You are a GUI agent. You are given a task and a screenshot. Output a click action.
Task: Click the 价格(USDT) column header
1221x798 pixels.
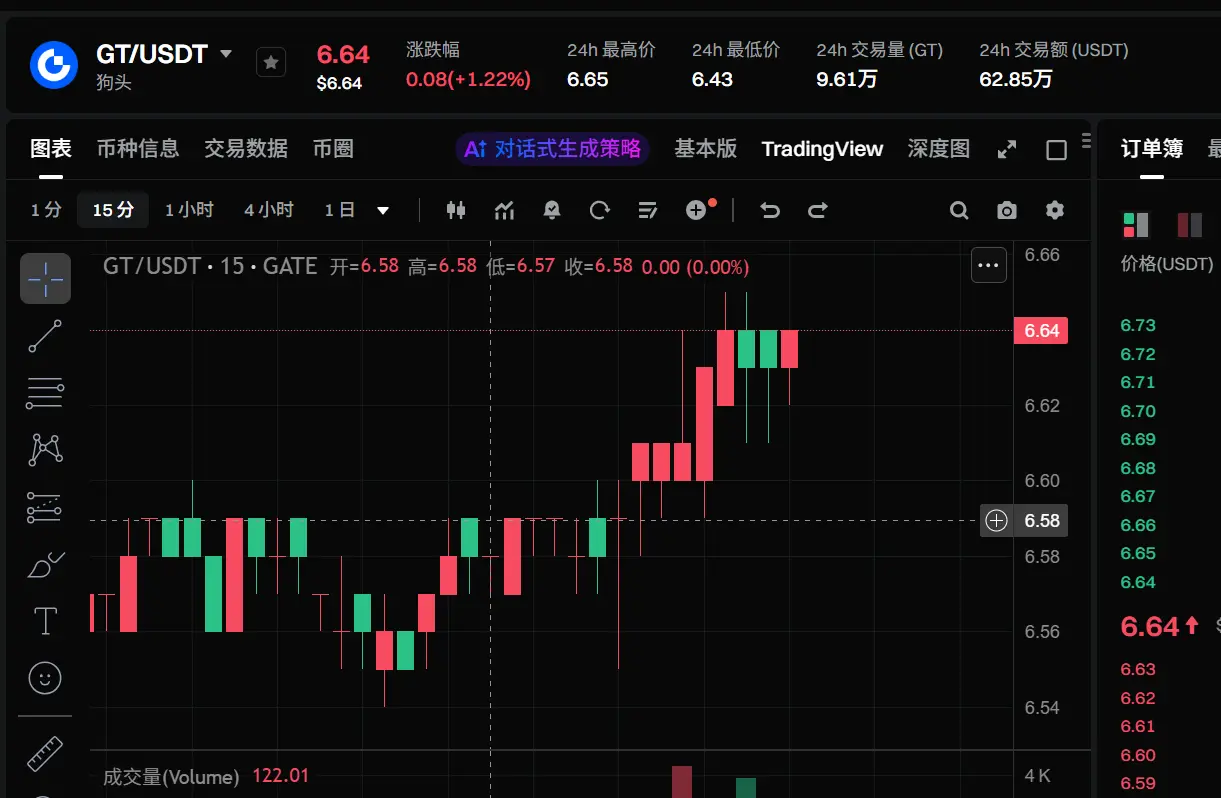coord(1166,264)
